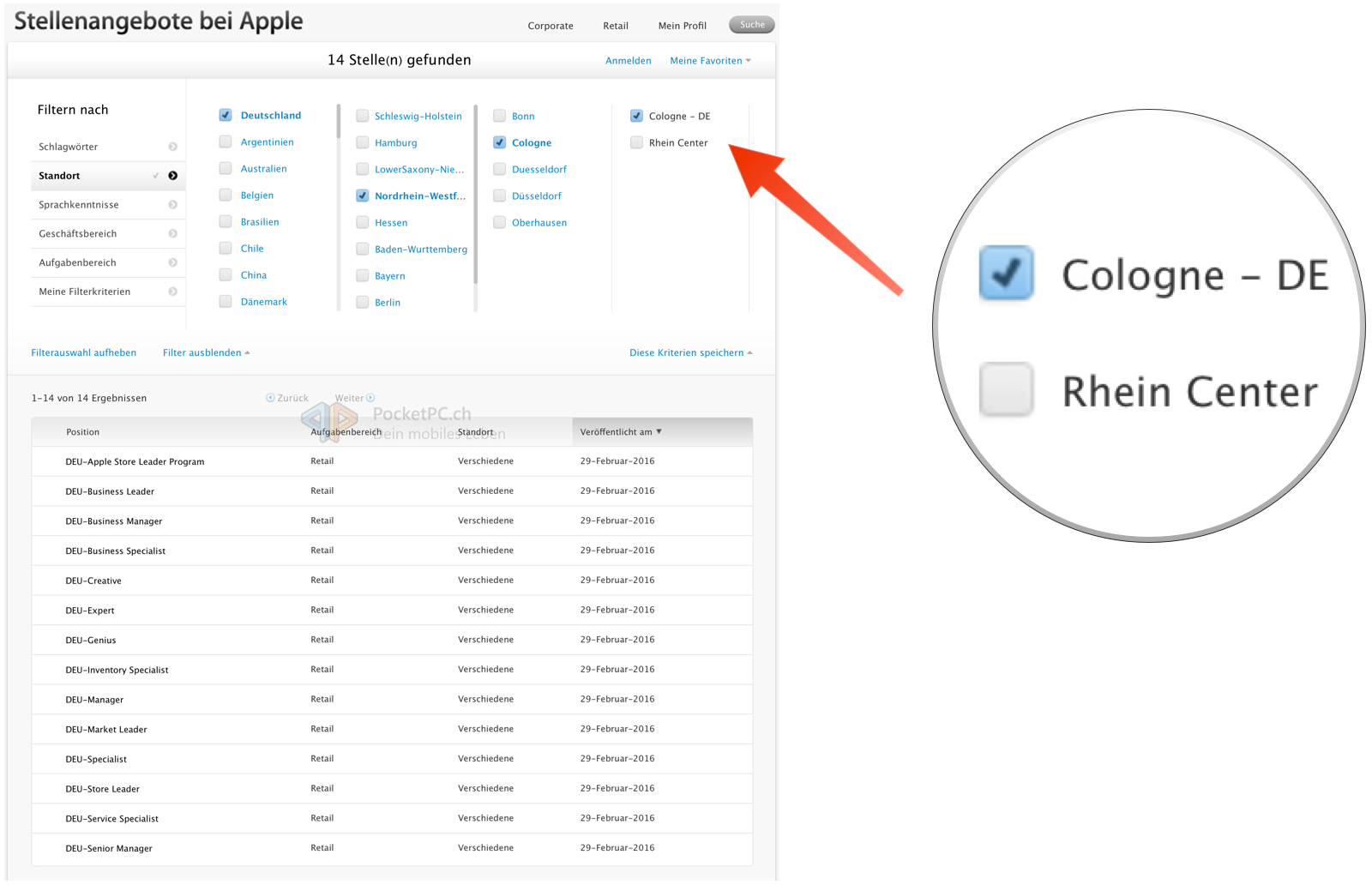Check the Bonn checkbox
1372x885 pixels.
click(x=500, y=116)
